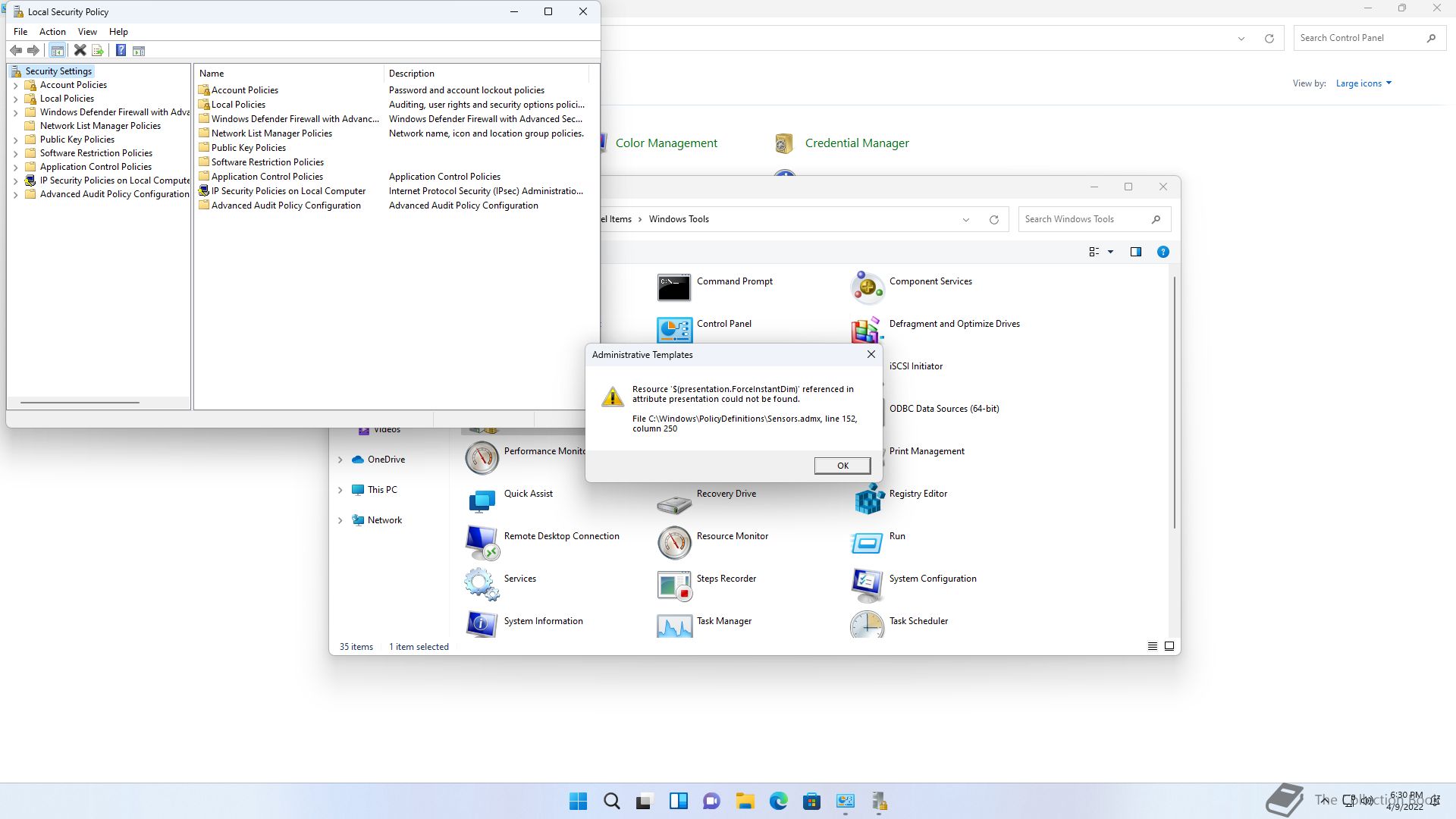Open File Explorer from the taskbar
The image size is (1456, 819).
(x=745, y=802)
